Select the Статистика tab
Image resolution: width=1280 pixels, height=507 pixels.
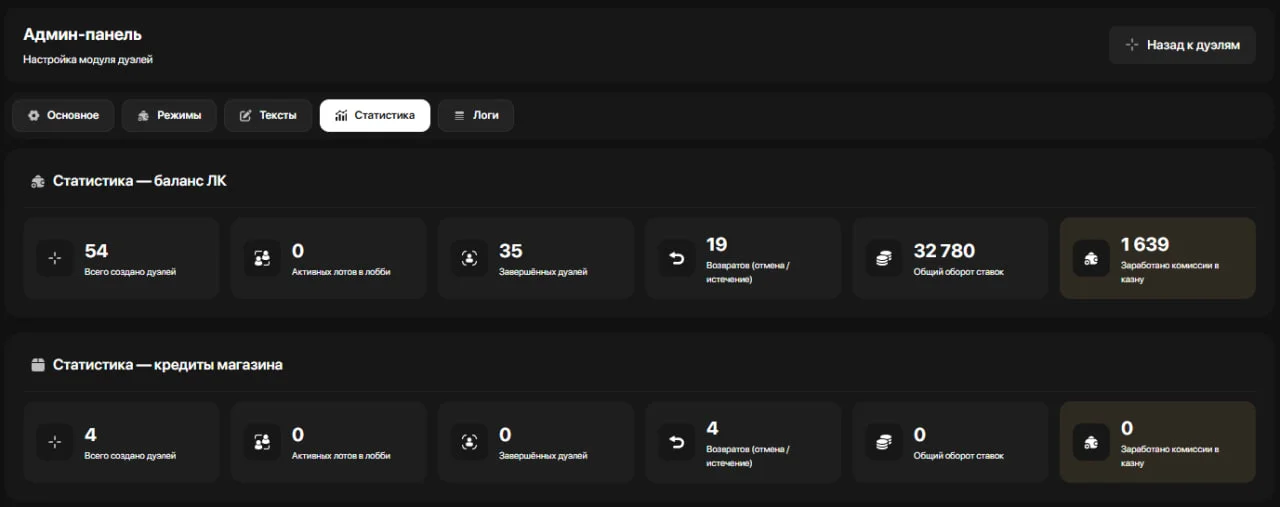[x=375, y=115]
